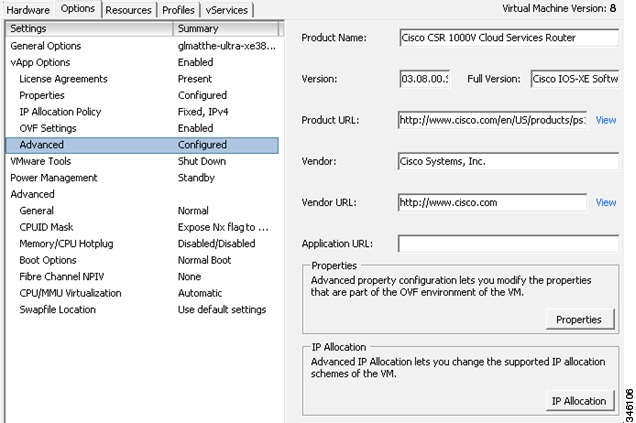Select CPUID Mask setting
The width and height of the screenshot is (636, 423).
[x=142, y=227]
